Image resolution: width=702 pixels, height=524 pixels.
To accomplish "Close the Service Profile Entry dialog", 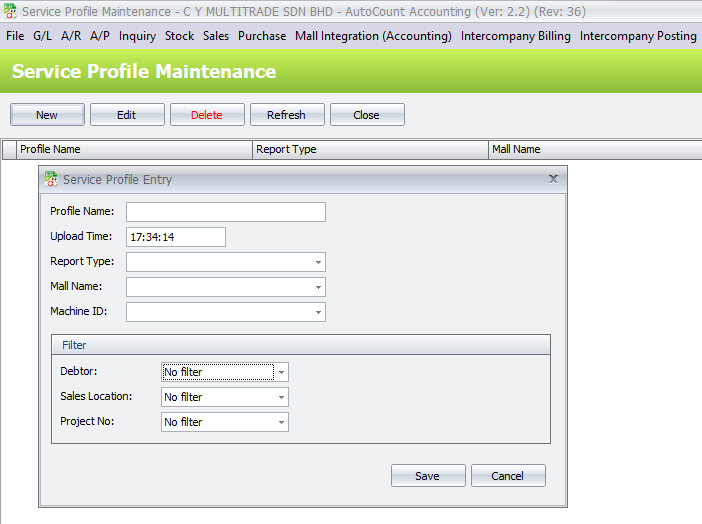I will click(x=553, y=179).
